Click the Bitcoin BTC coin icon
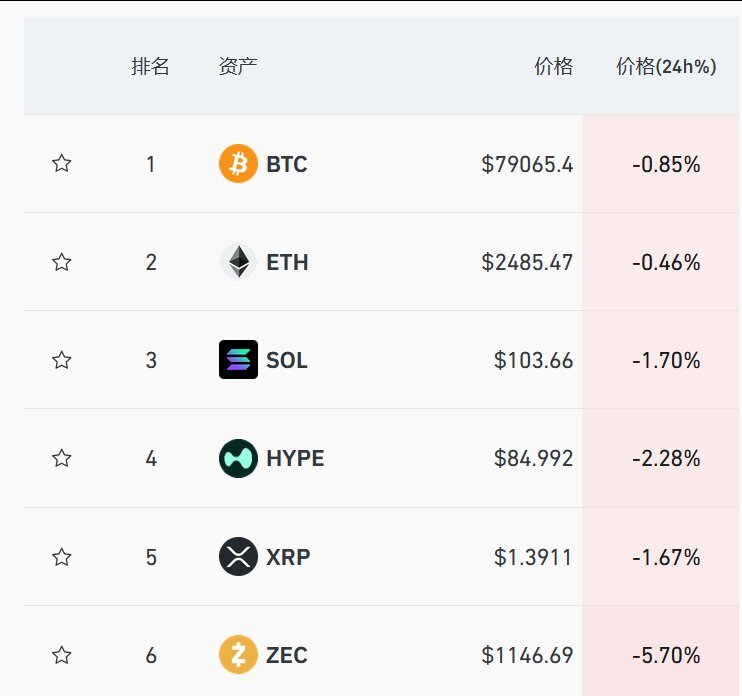742x696 pixels. tap(238, 164)
